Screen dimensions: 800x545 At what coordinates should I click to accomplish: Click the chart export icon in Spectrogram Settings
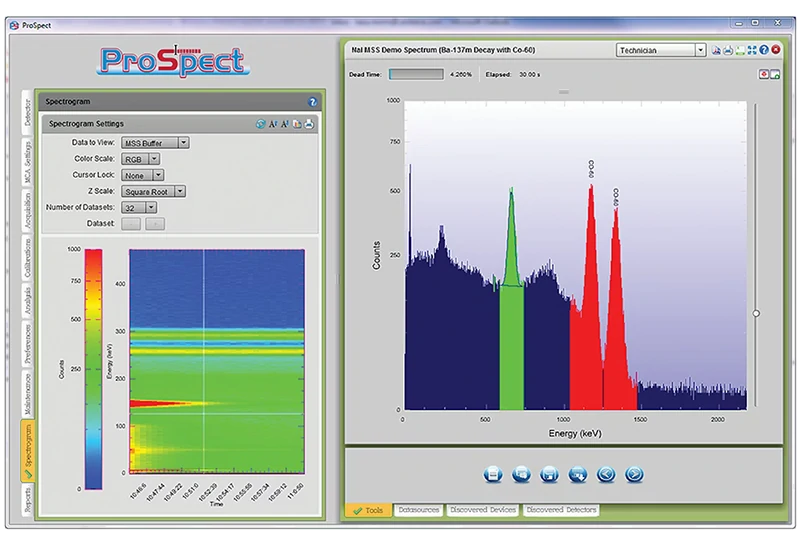[x=297, y=124]
